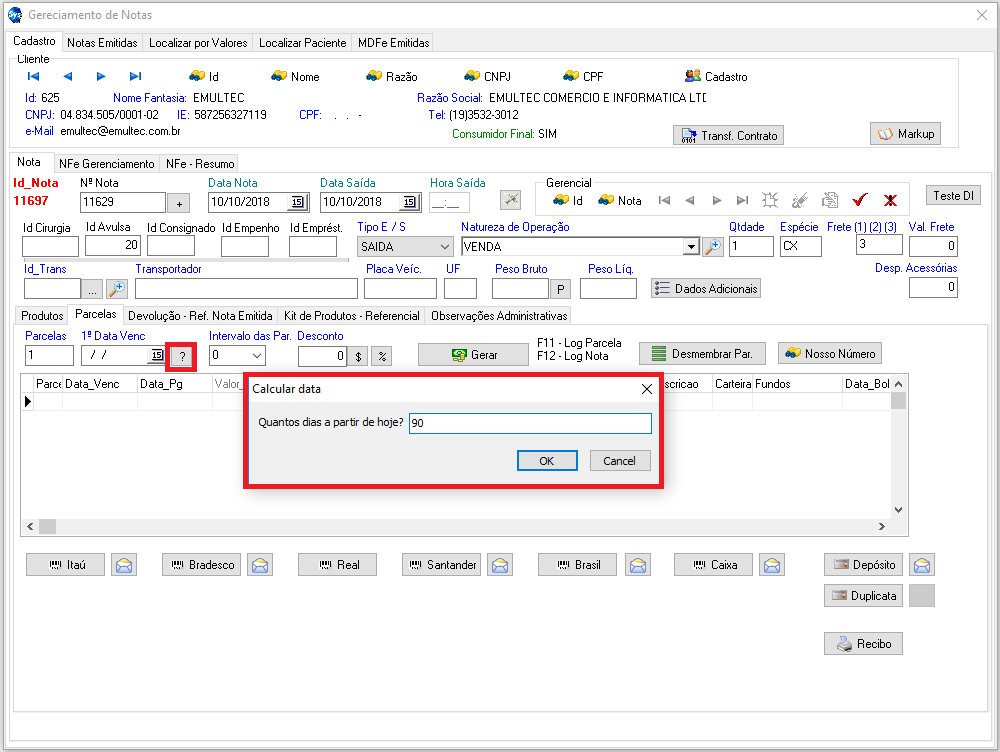
Task: Switch to the Notas Emitidas tab
Action: pos(102,43)
